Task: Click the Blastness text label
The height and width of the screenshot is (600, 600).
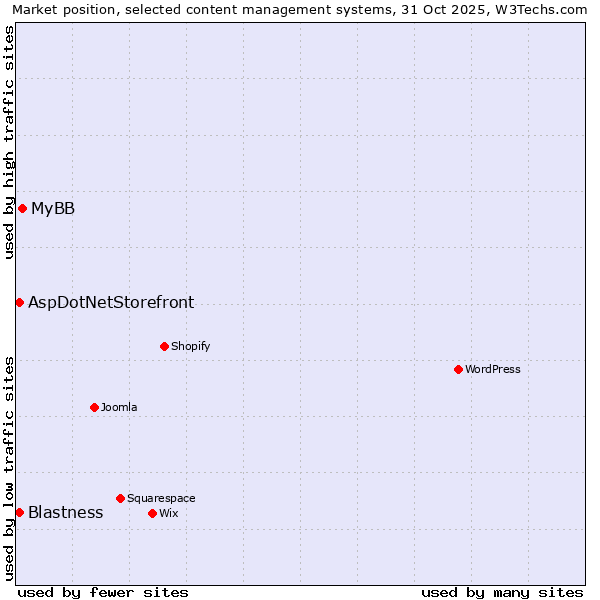Action: [x=65, y=512]
